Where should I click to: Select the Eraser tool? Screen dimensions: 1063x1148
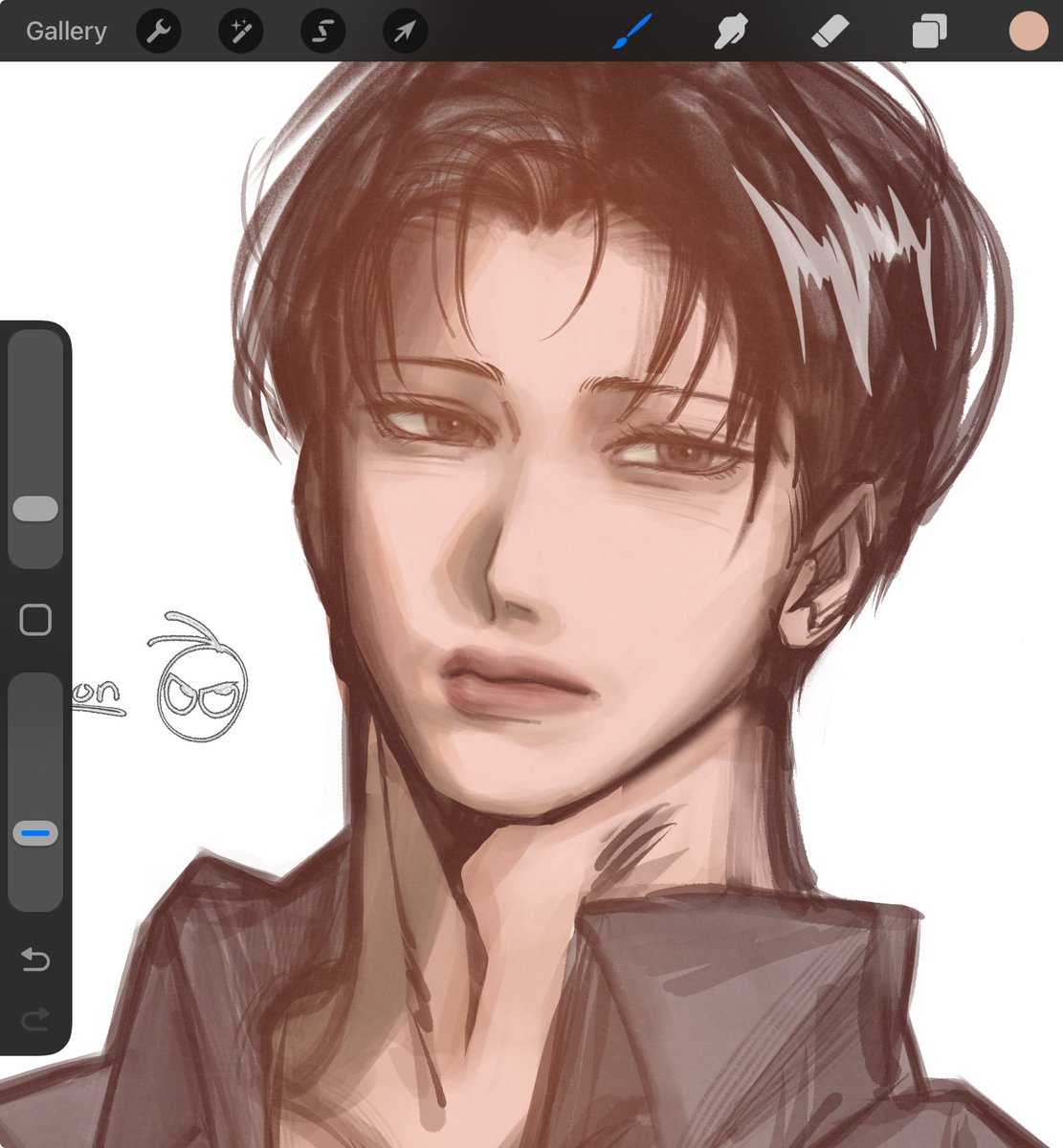[830, 32]
